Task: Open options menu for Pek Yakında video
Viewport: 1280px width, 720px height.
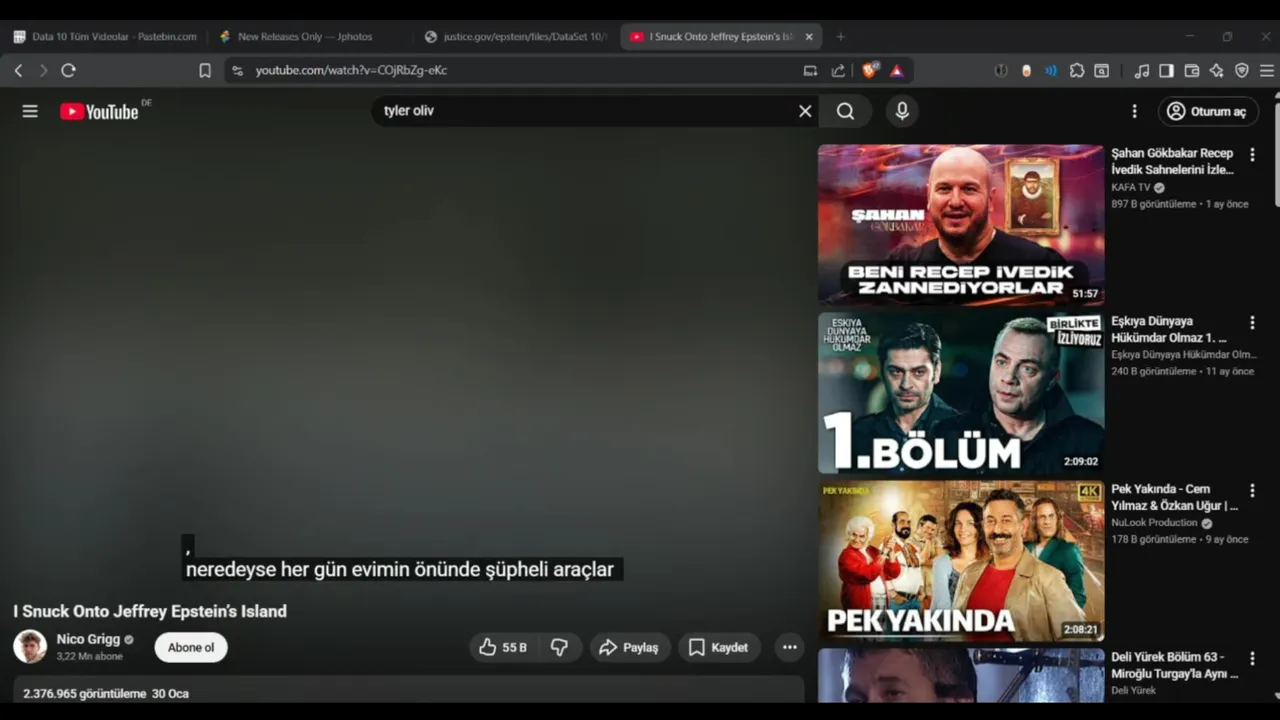Action: pos(1252,491)
